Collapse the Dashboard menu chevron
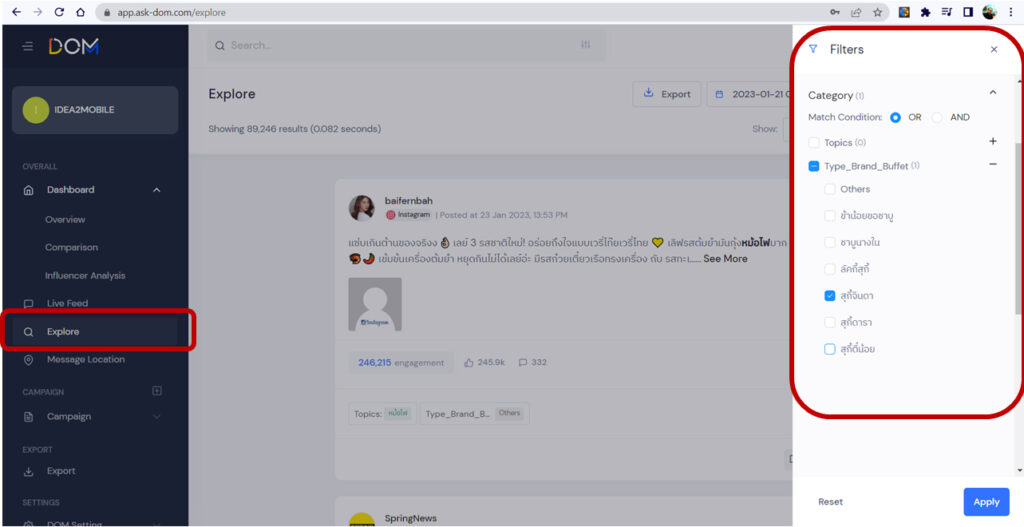This screenshot has width=1024, height=527. pos(157,190)
